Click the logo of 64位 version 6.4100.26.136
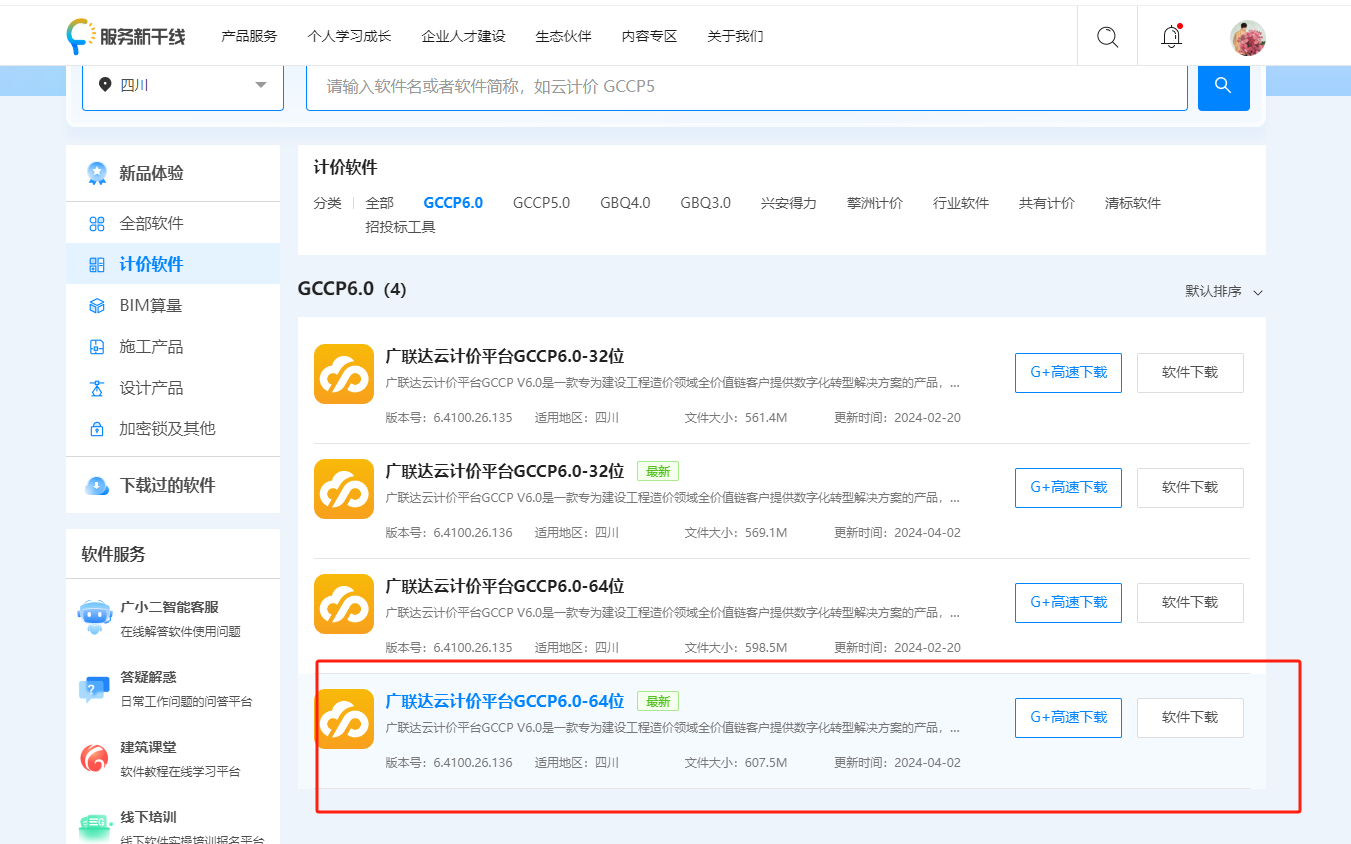Screen dimensions: 1351x844 [x=344, y=719]
